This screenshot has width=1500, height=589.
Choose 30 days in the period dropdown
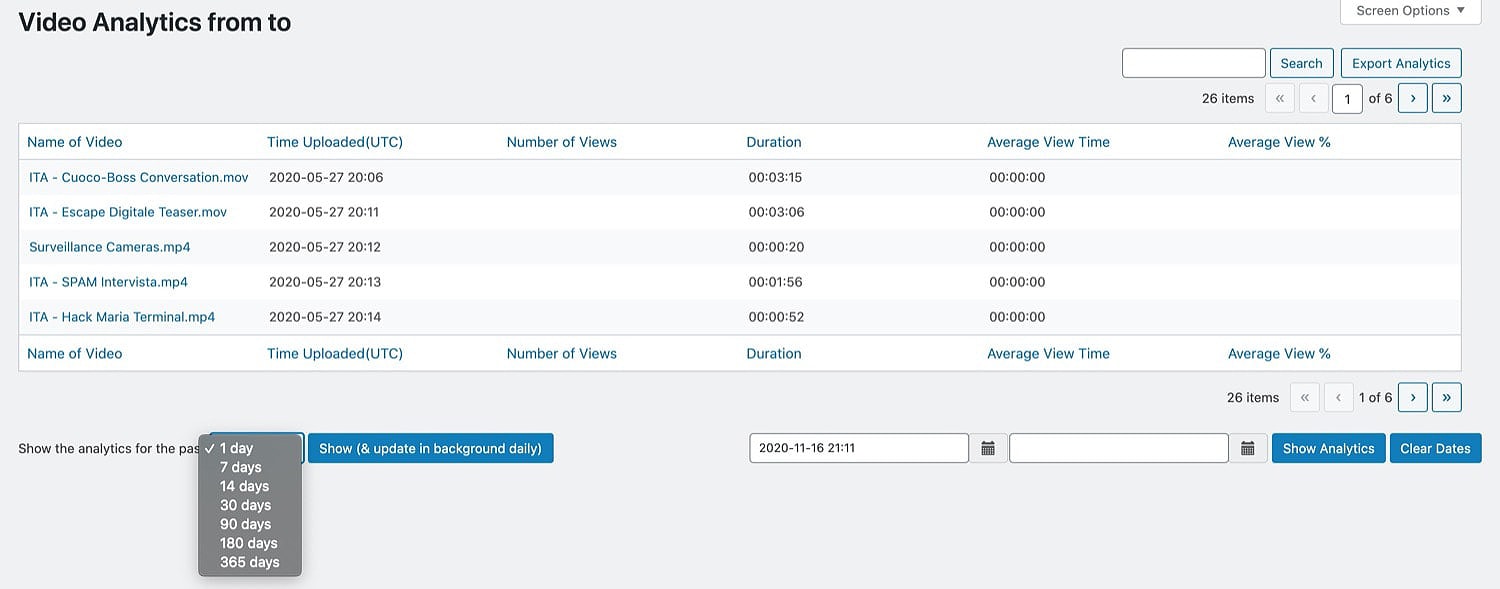(245, 505)
